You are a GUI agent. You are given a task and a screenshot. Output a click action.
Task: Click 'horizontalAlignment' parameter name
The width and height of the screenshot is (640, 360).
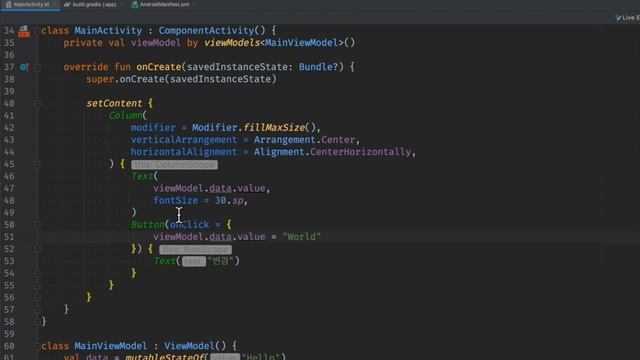pos(184,152)
